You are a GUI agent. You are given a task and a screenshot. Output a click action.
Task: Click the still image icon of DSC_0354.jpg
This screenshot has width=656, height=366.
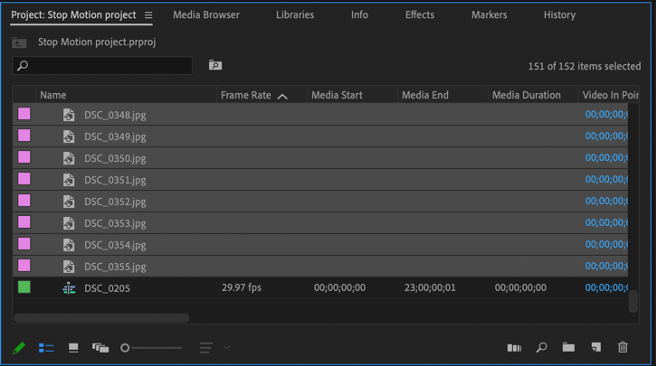[69, 245]
